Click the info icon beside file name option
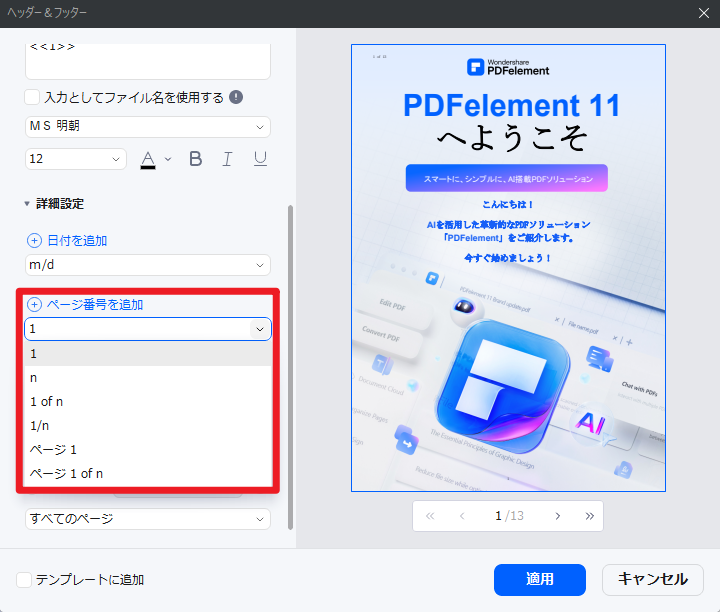720x612 pixels. tap(236, 97)
